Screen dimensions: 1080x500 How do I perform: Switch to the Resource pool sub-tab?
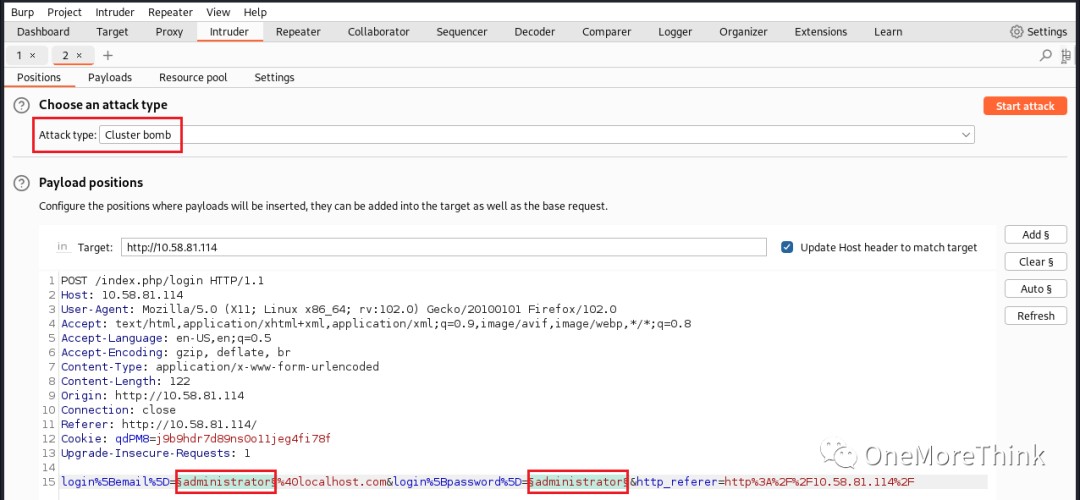coord(193,77)
